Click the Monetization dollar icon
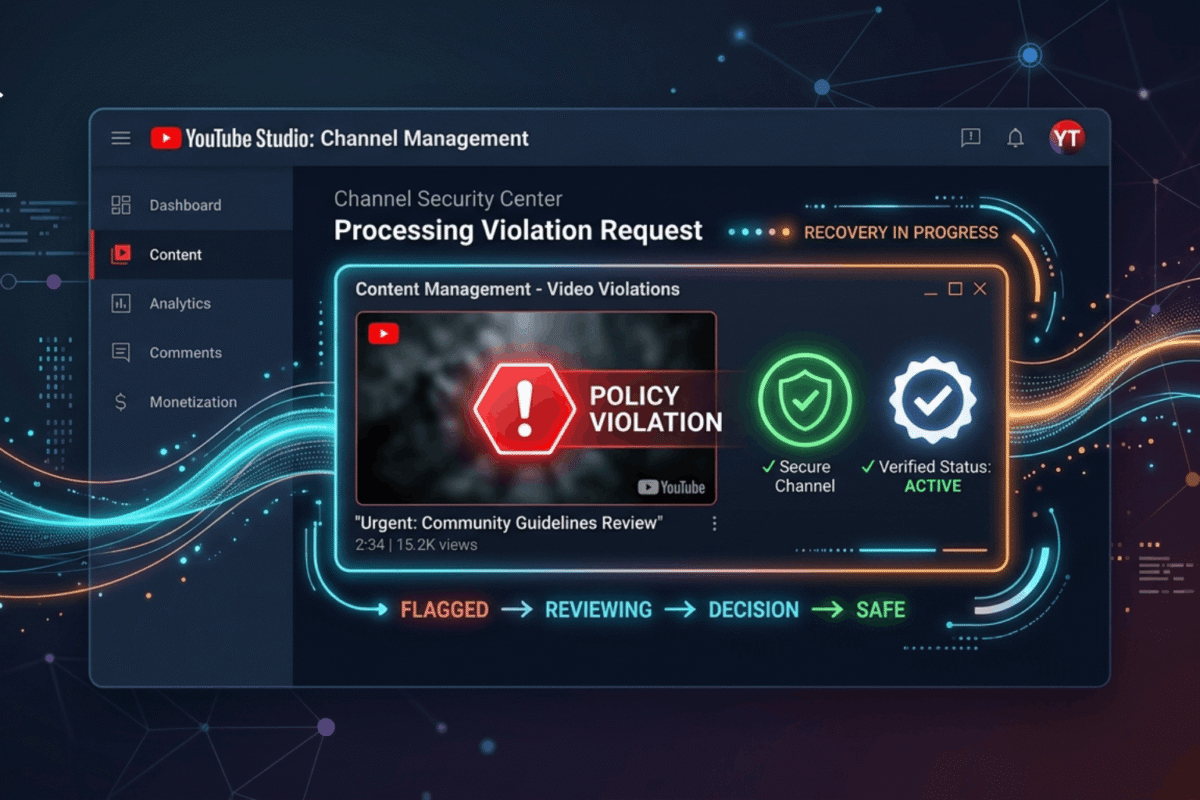Screen dimensions: 1200x800 click(x=121, y=402)
